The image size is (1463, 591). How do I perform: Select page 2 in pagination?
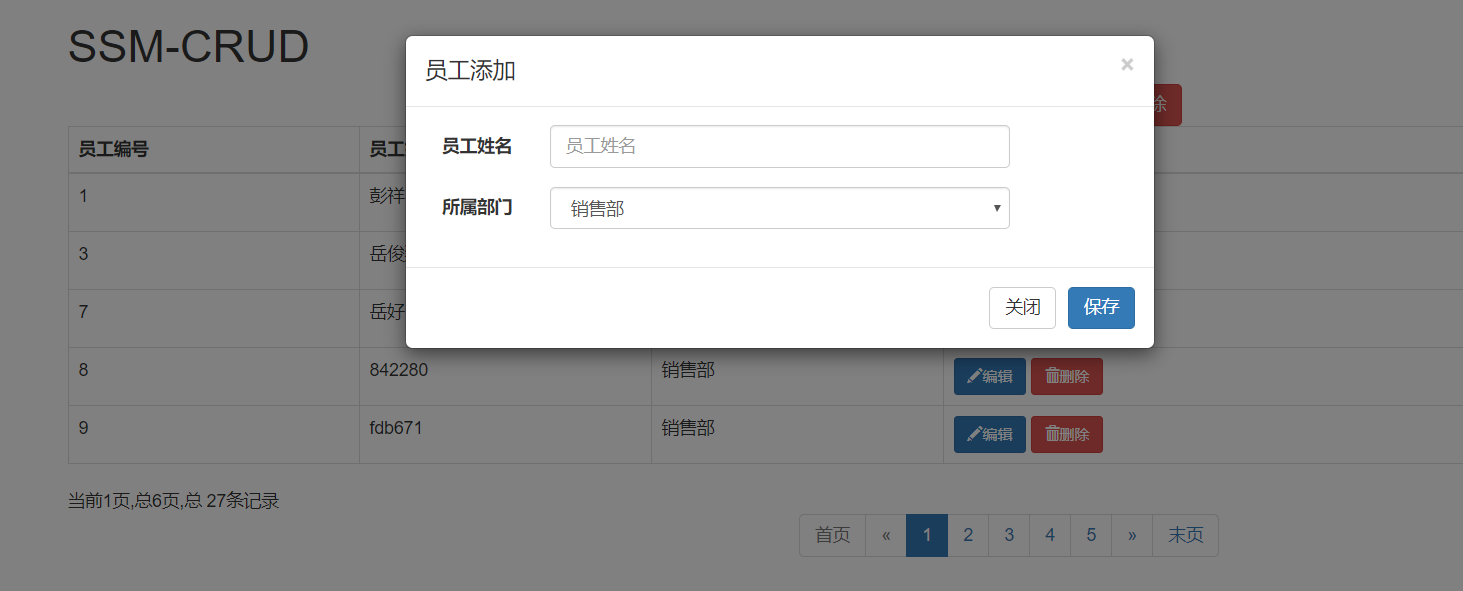pyautogui.click(x=968, y=536)
